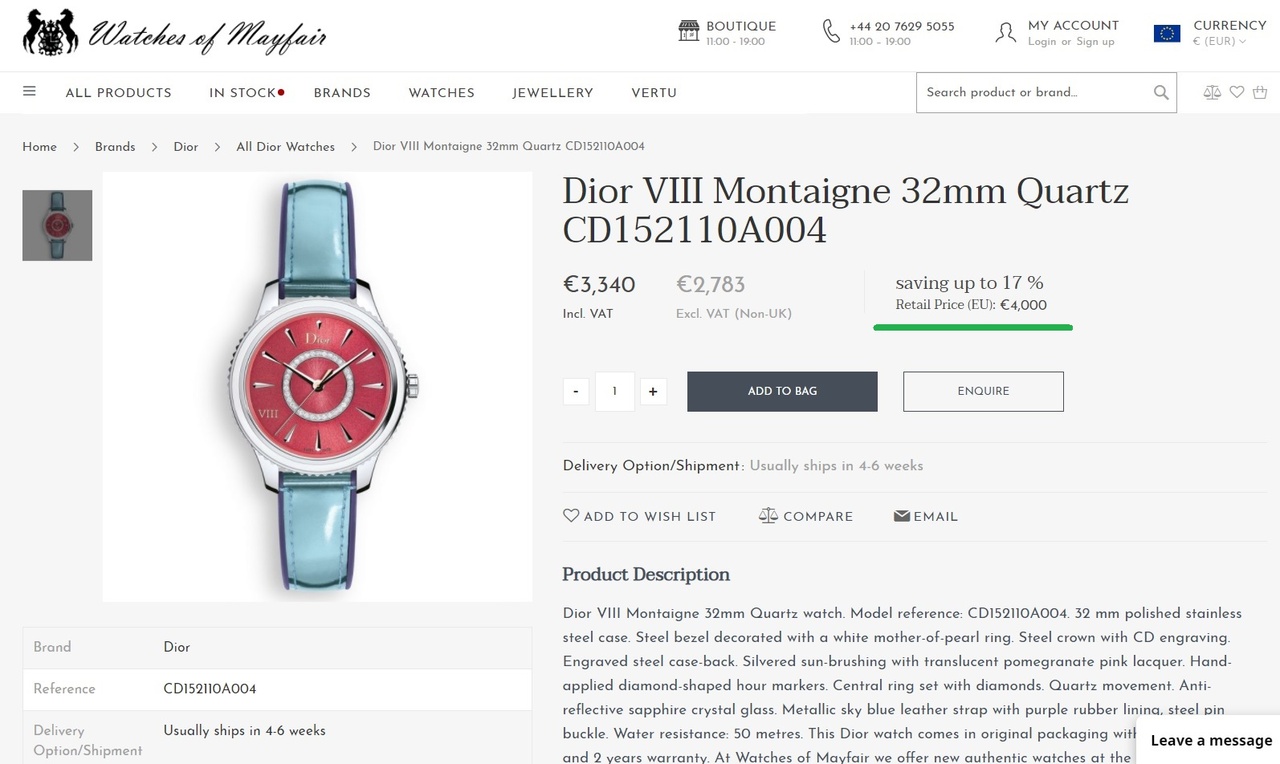Decrease quantity with minus button

(576, 392)
